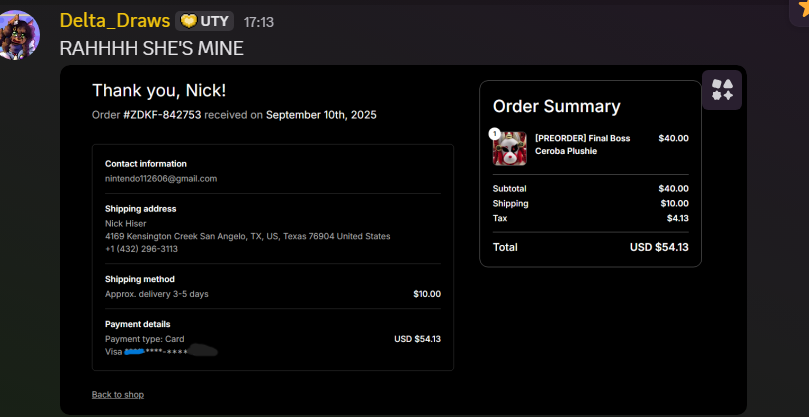The width and height of the screenshot is (809, 417).
Task: Click the heart icon in the UTY tag
Action: click(x=188, y=21)
